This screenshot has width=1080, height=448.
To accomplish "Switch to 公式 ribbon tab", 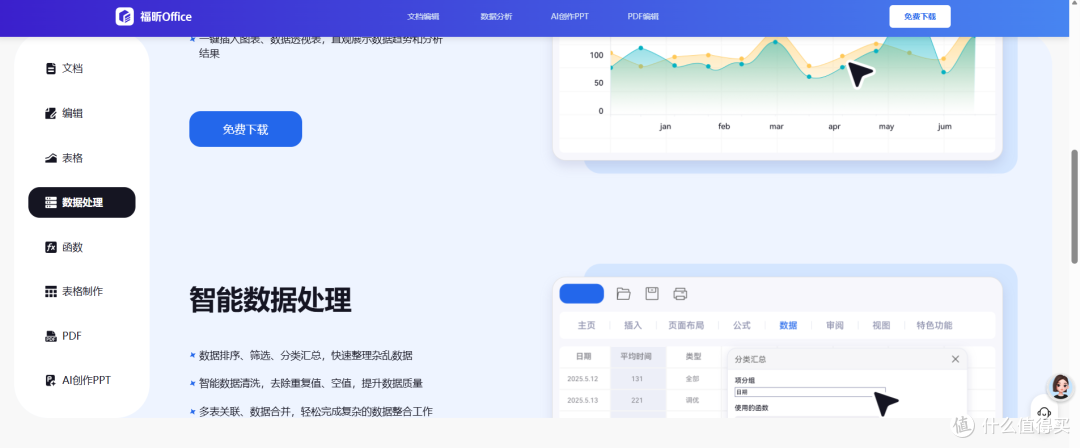I will click(741, 325).
